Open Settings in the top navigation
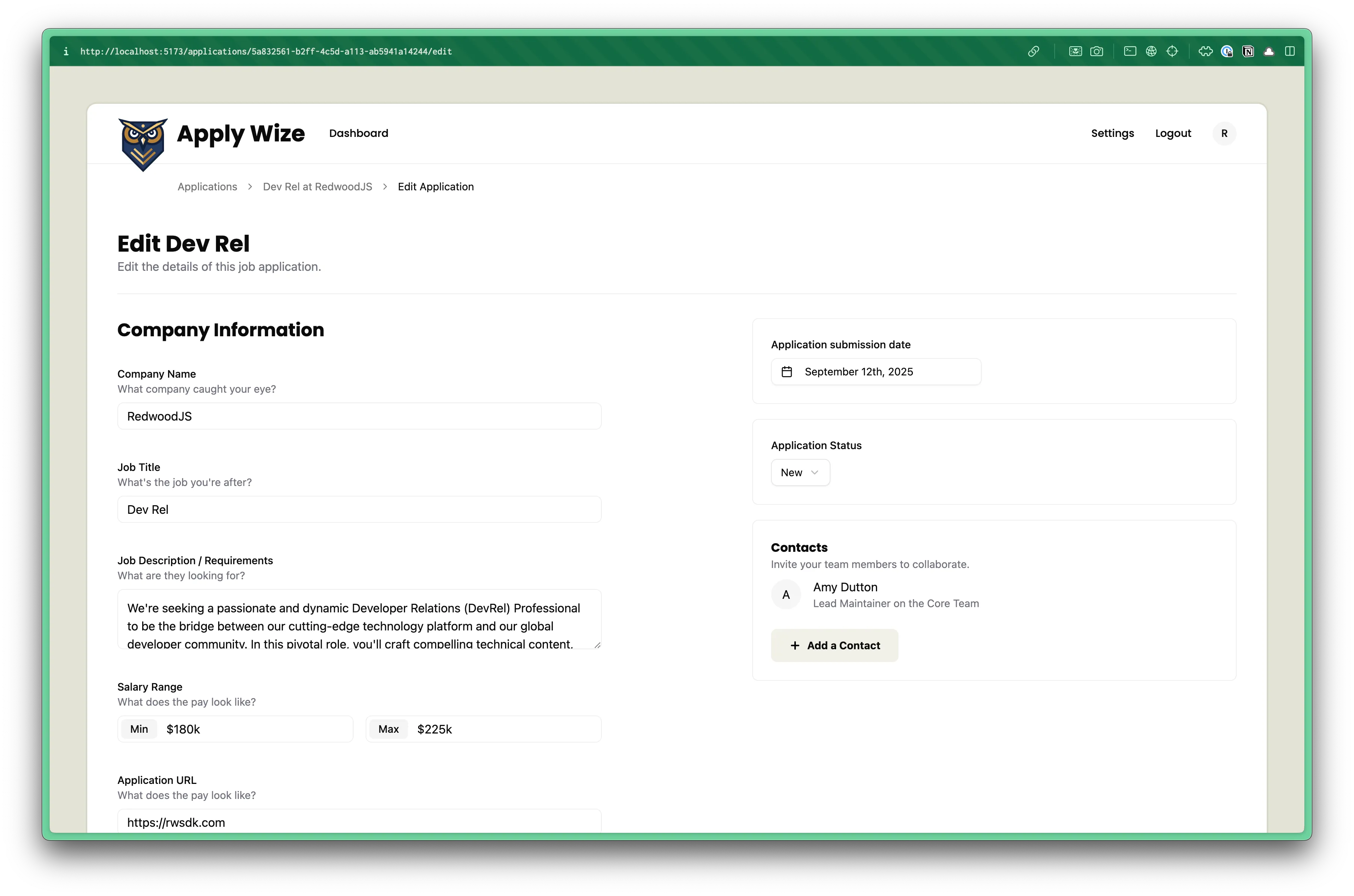The image size is (1354, 896). tap(1112, 133)
